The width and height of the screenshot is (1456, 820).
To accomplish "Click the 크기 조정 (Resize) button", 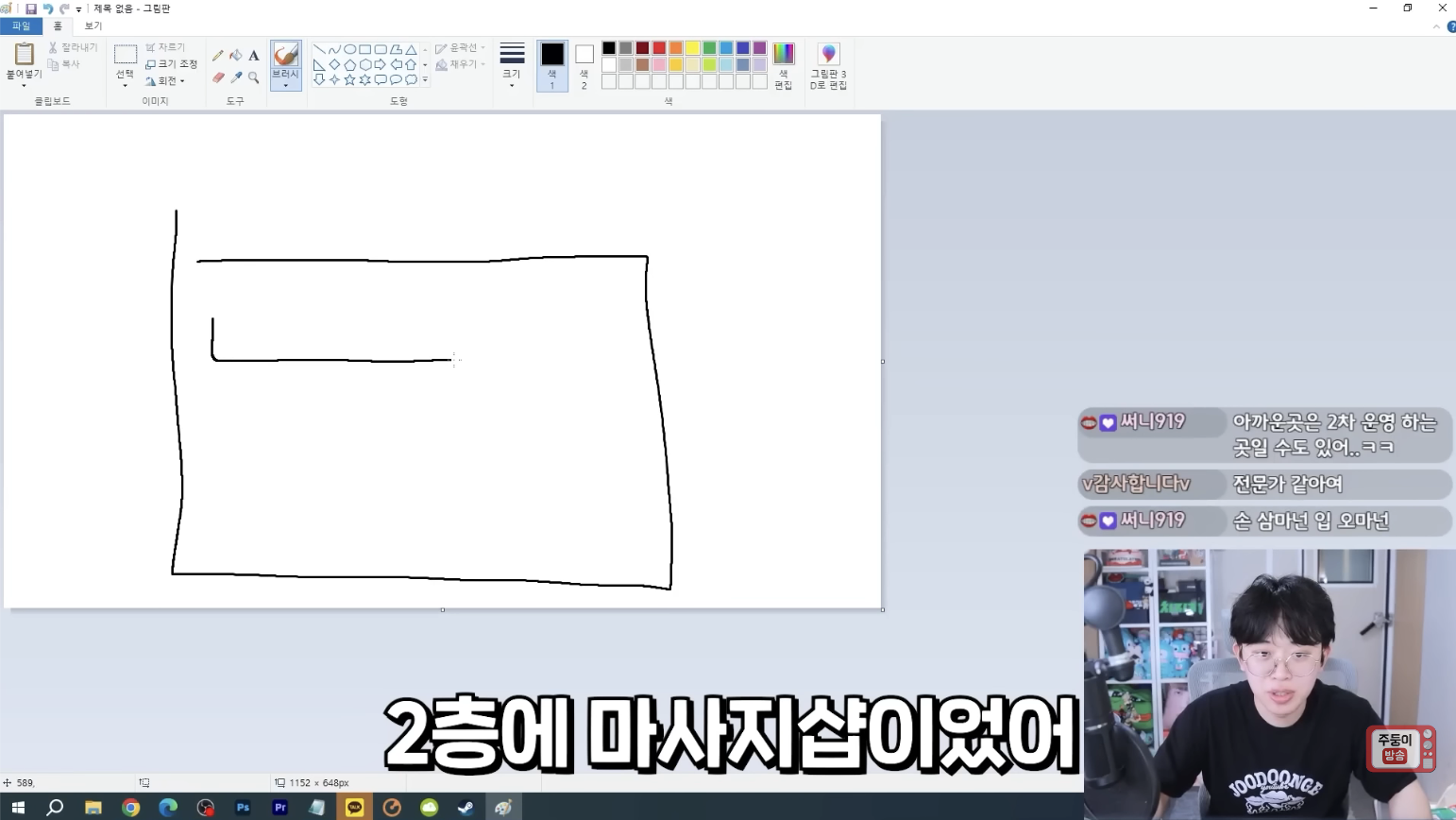I will [x=172, y=64].
